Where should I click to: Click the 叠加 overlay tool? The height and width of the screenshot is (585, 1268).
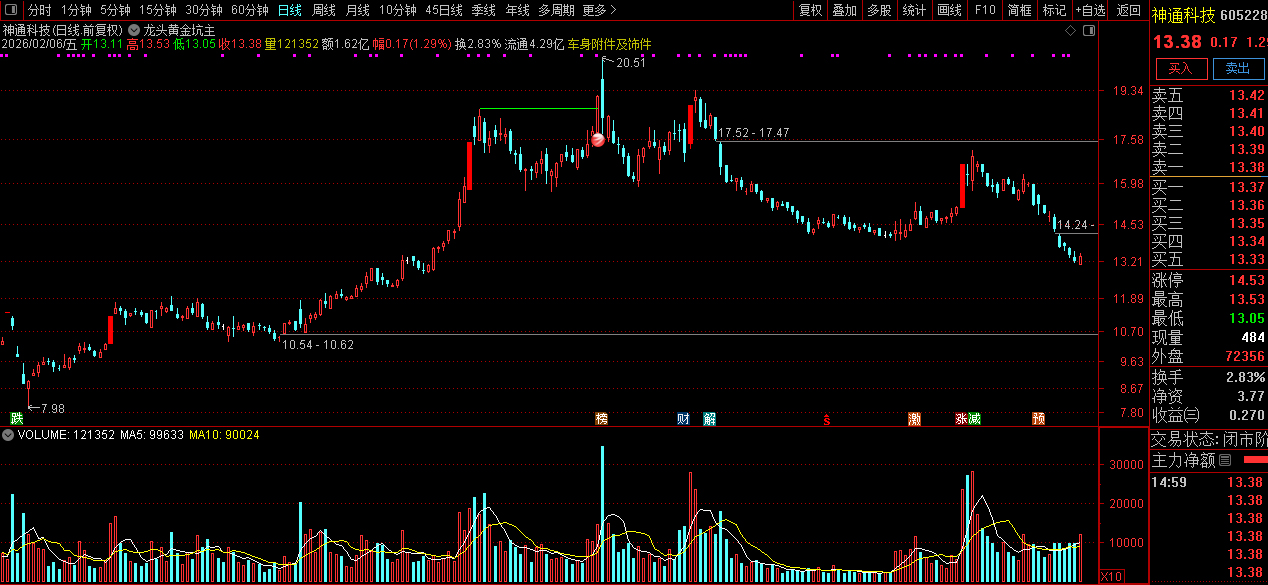[845, 10]
